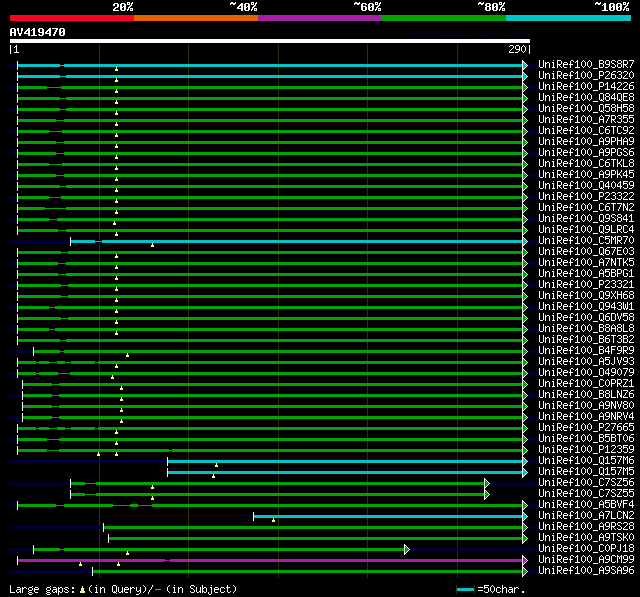Select the UniRef100_A9PK45 label
Image resolution: width=640 pixels, height=597 pixels.
(586, 175)
